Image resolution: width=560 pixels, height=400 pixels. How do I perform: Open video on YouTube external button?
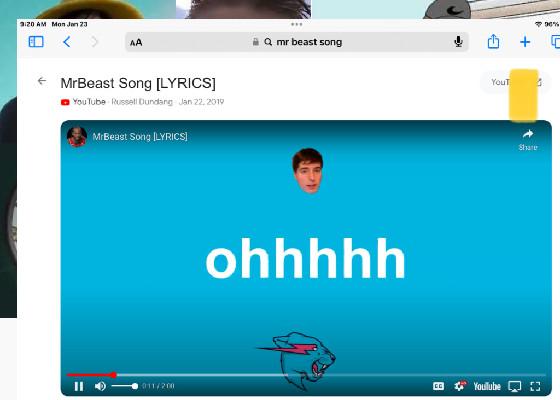pos(516,82)
